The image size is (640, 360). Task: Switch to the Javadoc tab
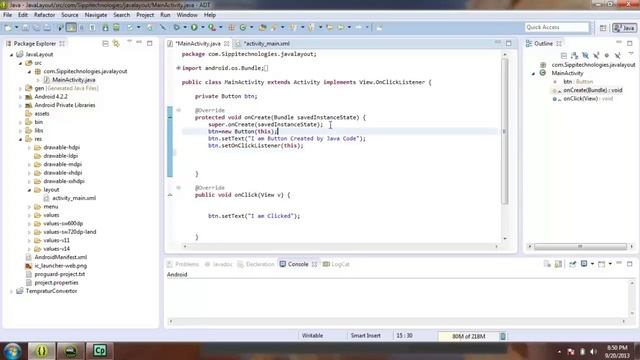coord(218,264)
